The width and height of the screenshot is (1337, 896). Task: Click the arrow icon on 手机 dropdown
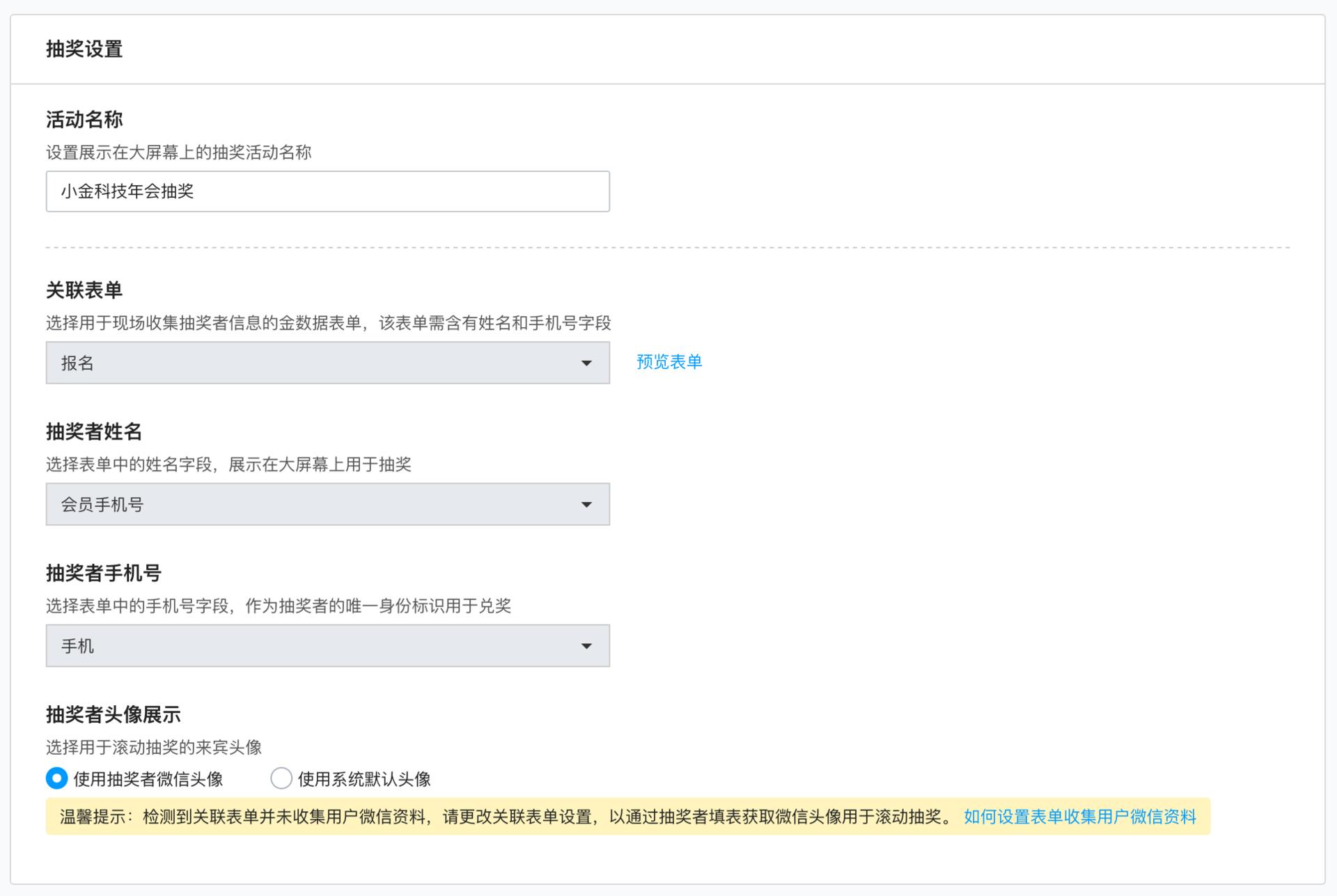coord(586,646)
